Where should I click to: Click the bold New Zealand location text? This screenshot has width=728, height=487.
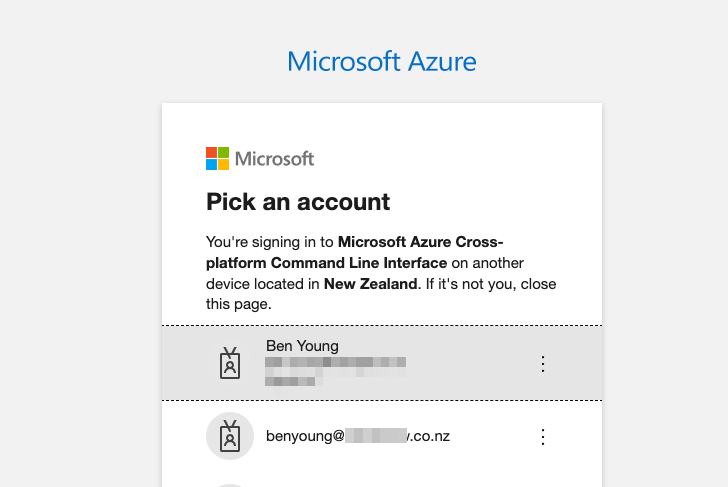[370, 284]
